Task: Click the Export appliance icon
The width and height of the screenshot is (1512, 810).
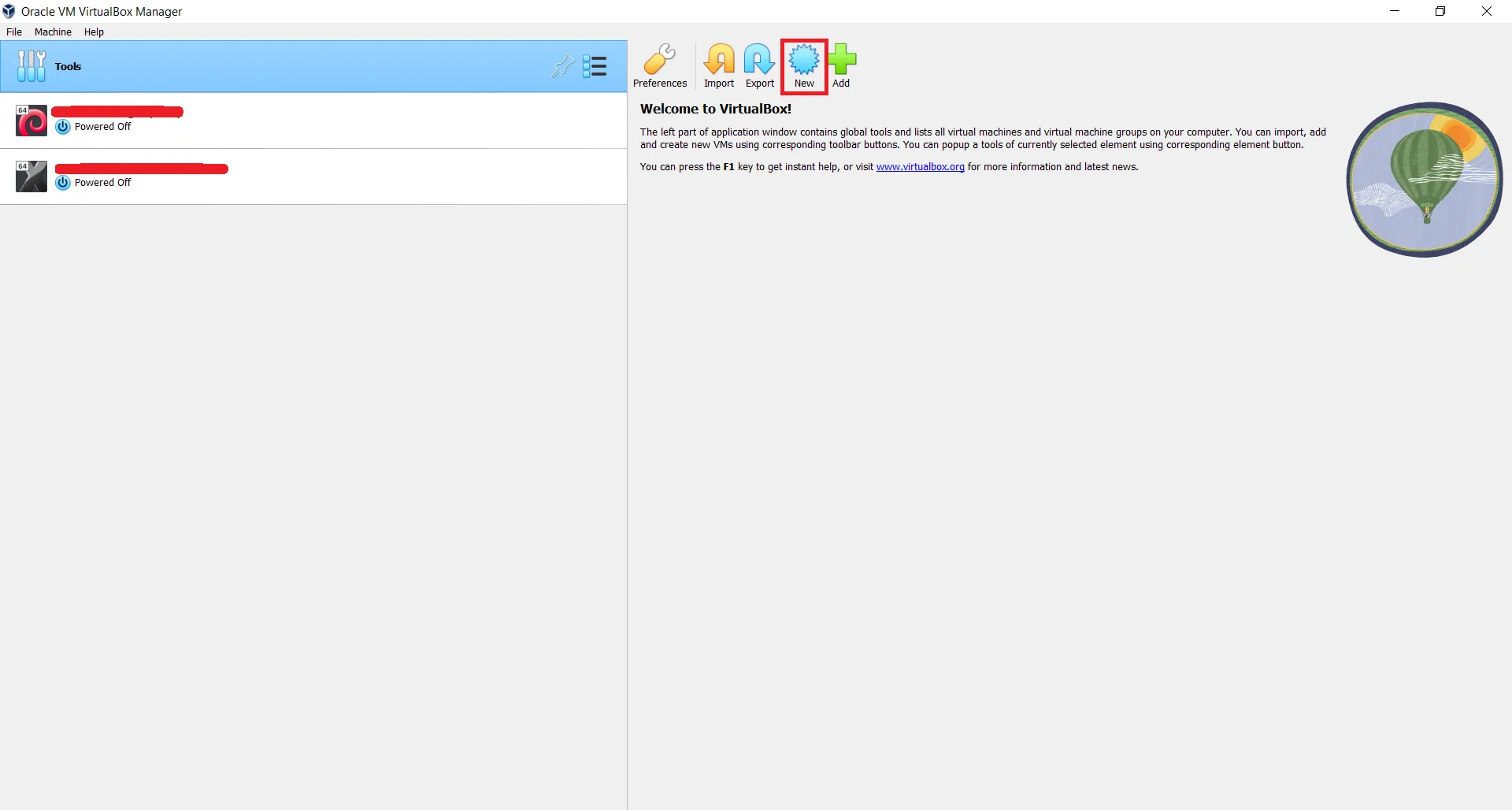Action: click(x=760, y=66)
